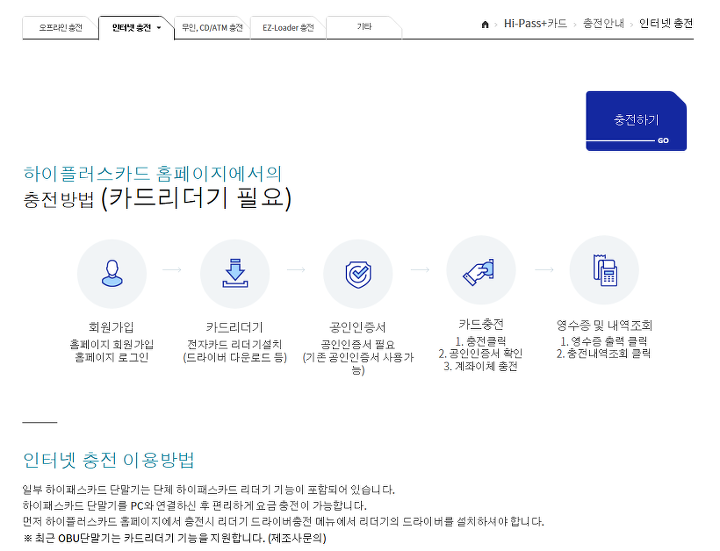The height and width of the screenshot is (551, 720).
Task: Go to Hi-Pass+카드 breadcrumb
Action: 535,23
